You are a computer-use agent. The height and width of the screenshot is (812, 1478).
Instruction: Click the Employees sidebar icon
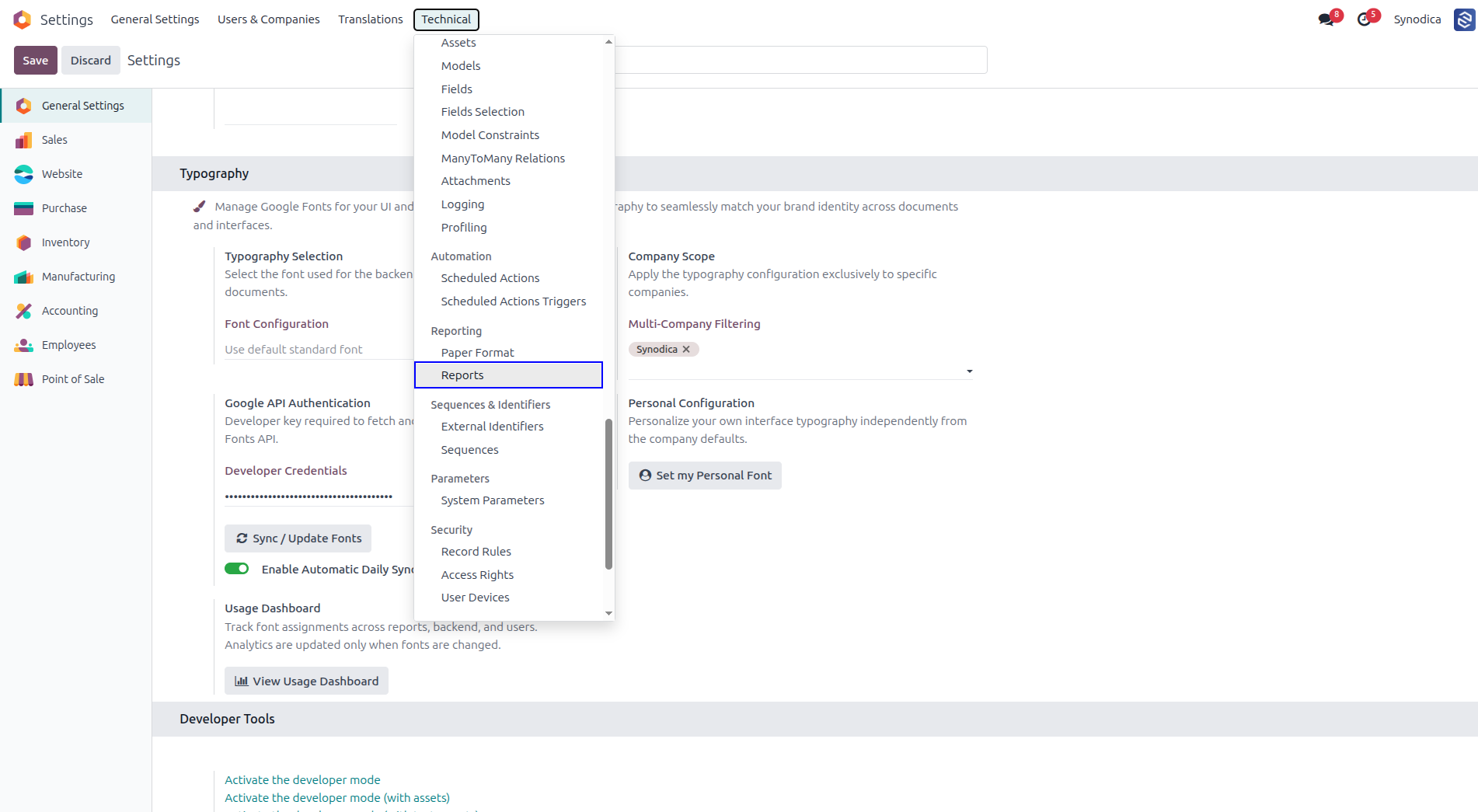click(x=24, y=345)
